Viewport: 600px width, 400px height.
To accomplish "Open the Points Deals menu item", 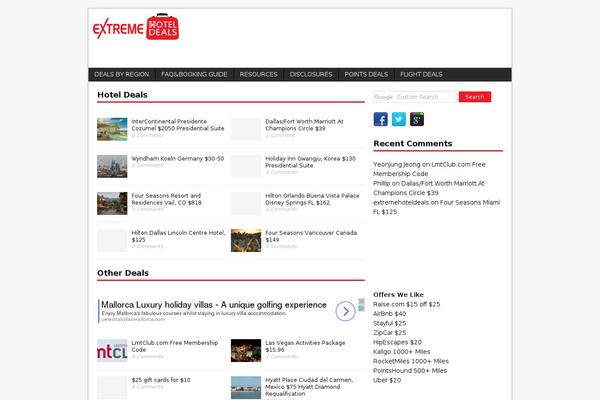I will coord(366,74).
